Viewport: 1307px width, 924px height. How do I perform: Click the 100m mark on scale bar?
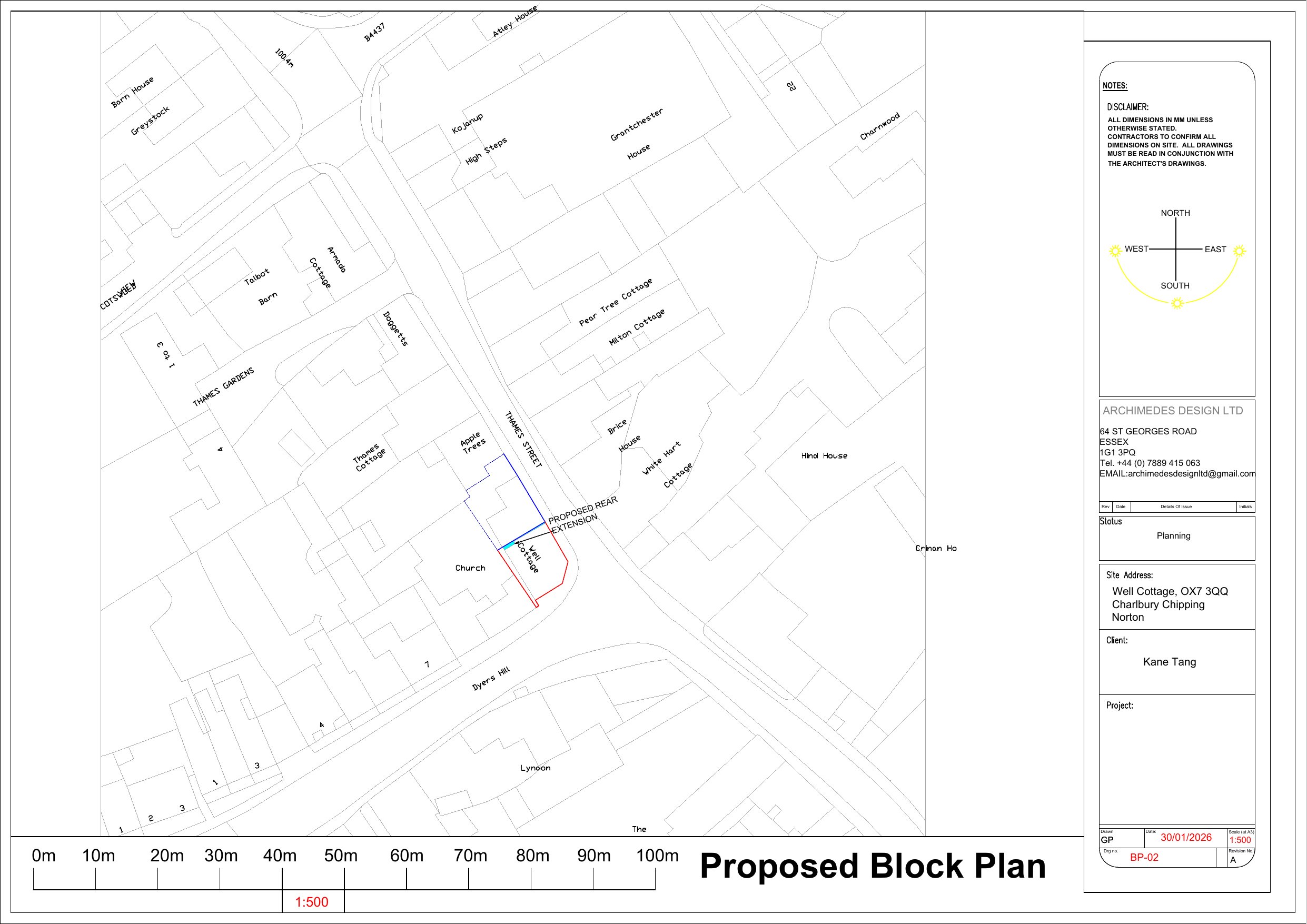(657, 856)
